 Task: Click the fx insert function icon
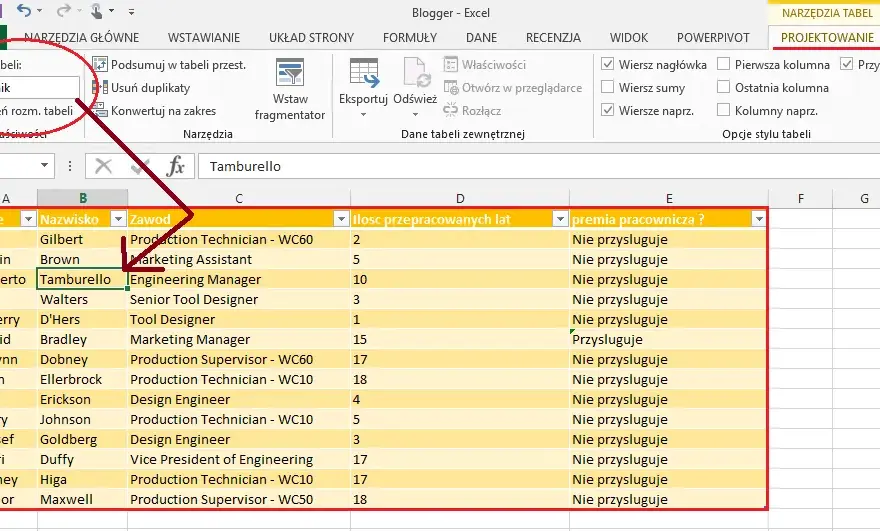[176, 166]
